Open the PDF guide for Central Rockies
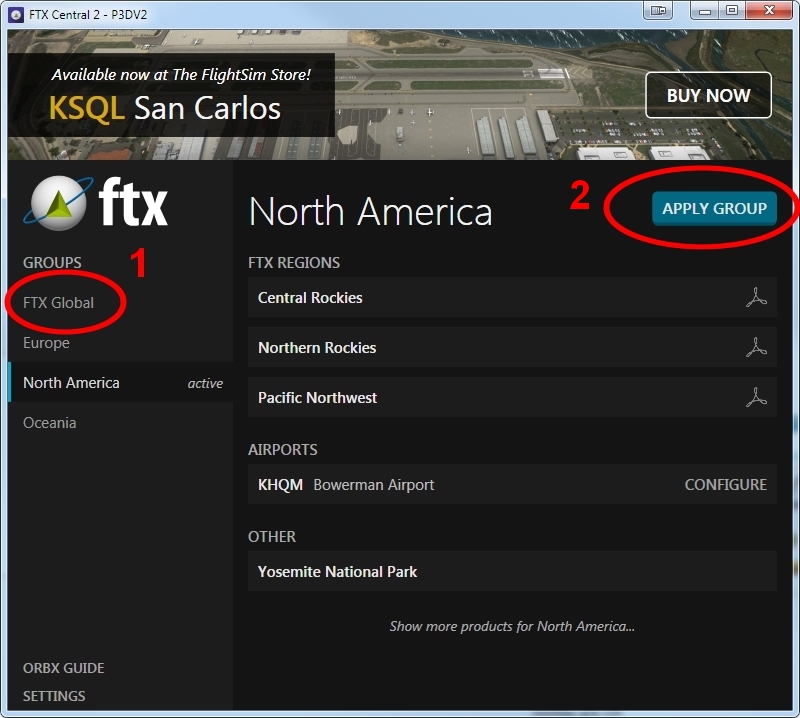800x718 pixels. pyautogui.click(x=756, y=298)
